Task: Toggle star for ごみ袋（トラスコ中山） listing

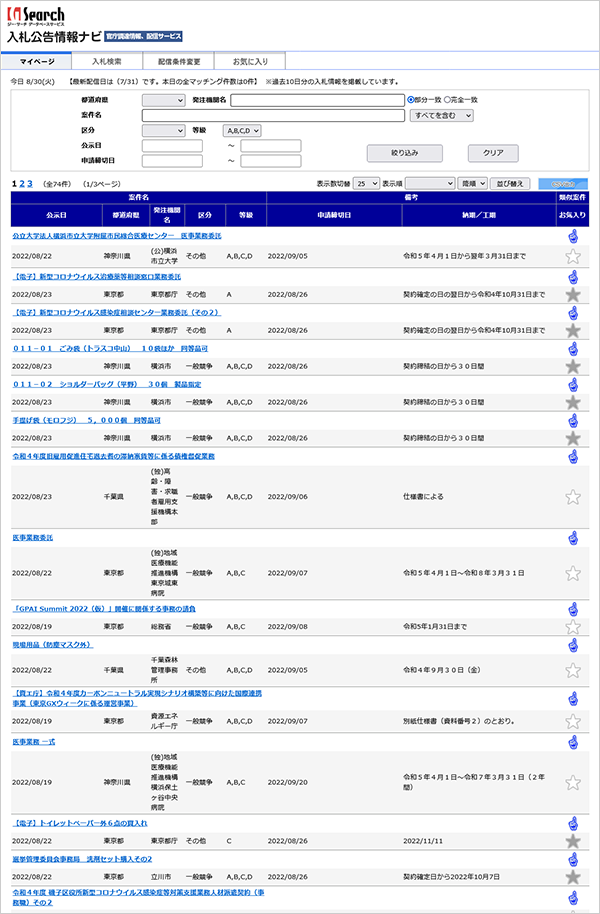Action: 573,367
